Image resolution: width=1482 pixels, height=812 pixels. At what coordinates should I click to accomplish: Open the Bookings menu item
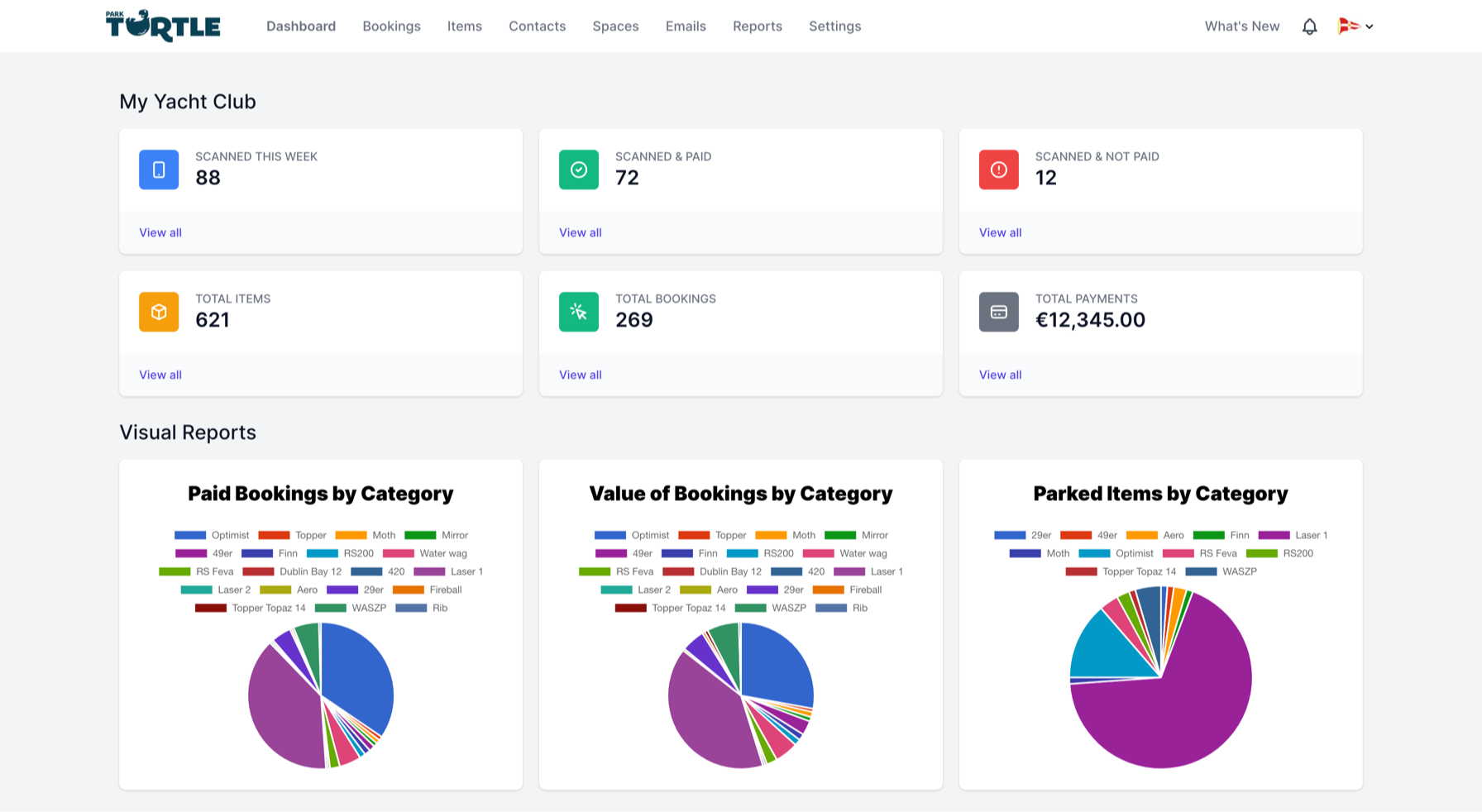tap(391, 26)
